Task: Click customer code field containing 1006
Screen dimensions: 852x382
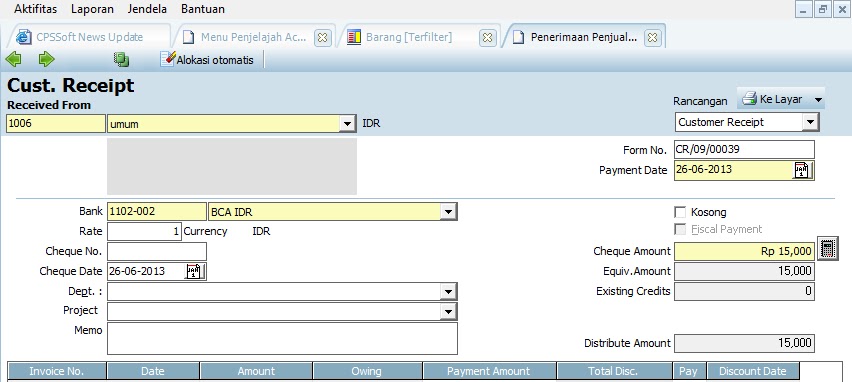Action: pyautogui.click(x=55, y=123)
